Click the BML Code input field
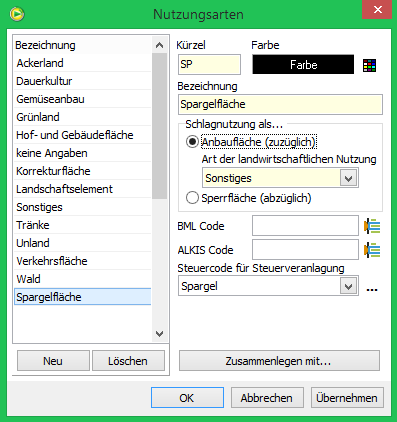The height and width of the screenshot is (422, 397). (305, 226)
